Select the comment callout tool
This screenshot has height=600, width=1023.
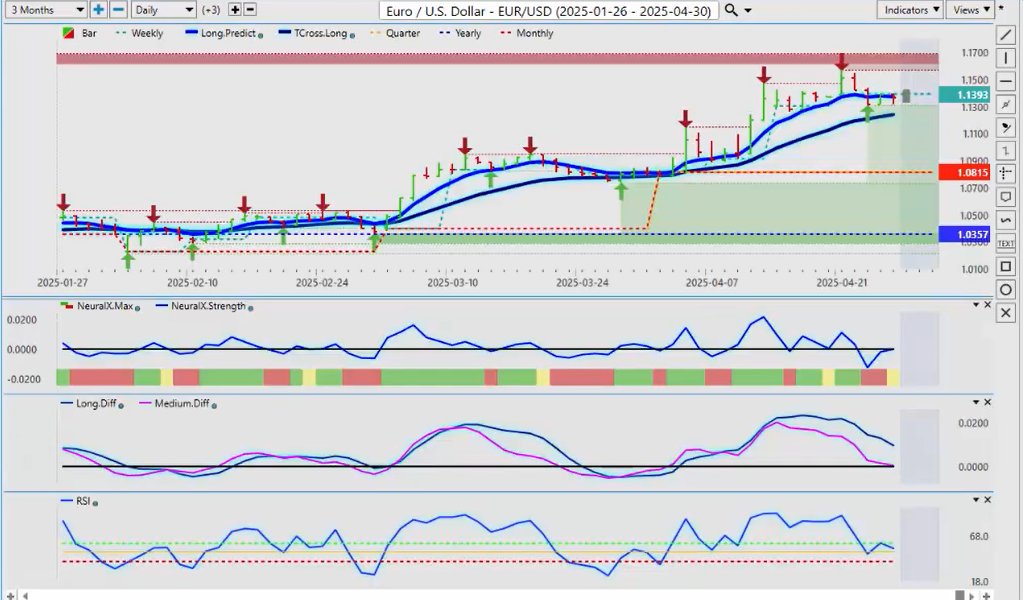pyautogui.click(x=1006, y=197)
